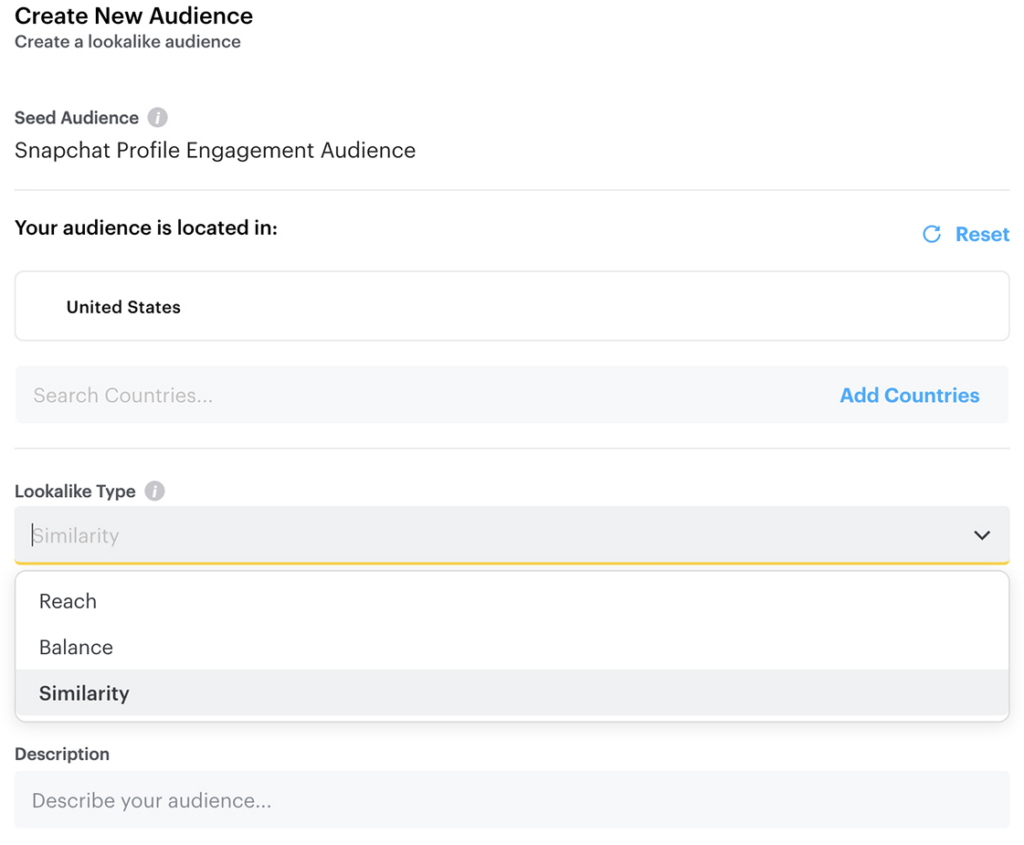Screen dimensions: 1024x845
Task: Choose Similarity from the dropdown list
Action: click(x=85, y=693)
